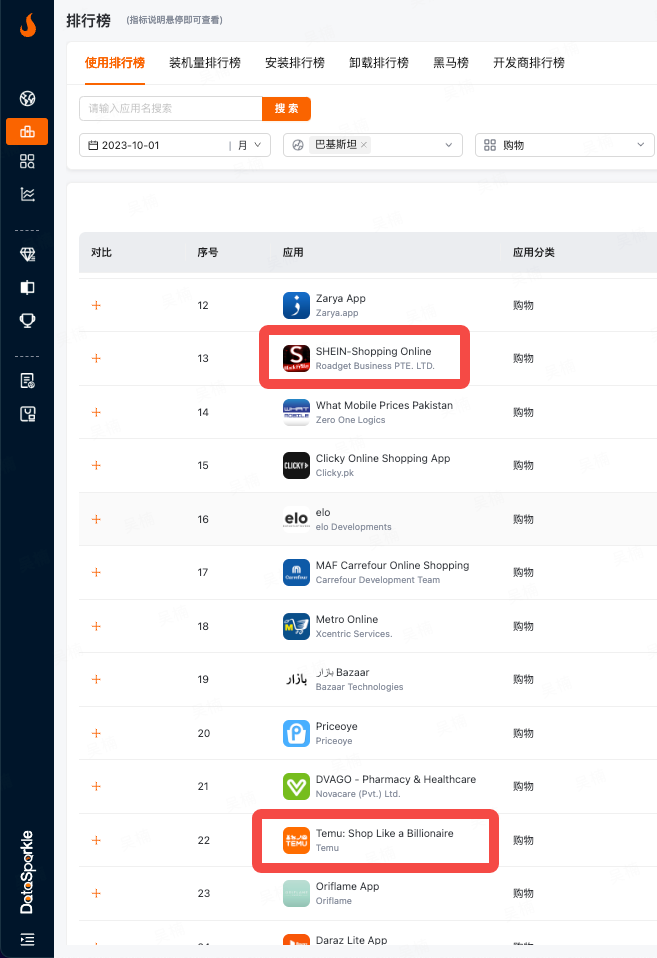Switch to the 黑马榜 tab
657x958 pixels.
(x=451, y=63)
